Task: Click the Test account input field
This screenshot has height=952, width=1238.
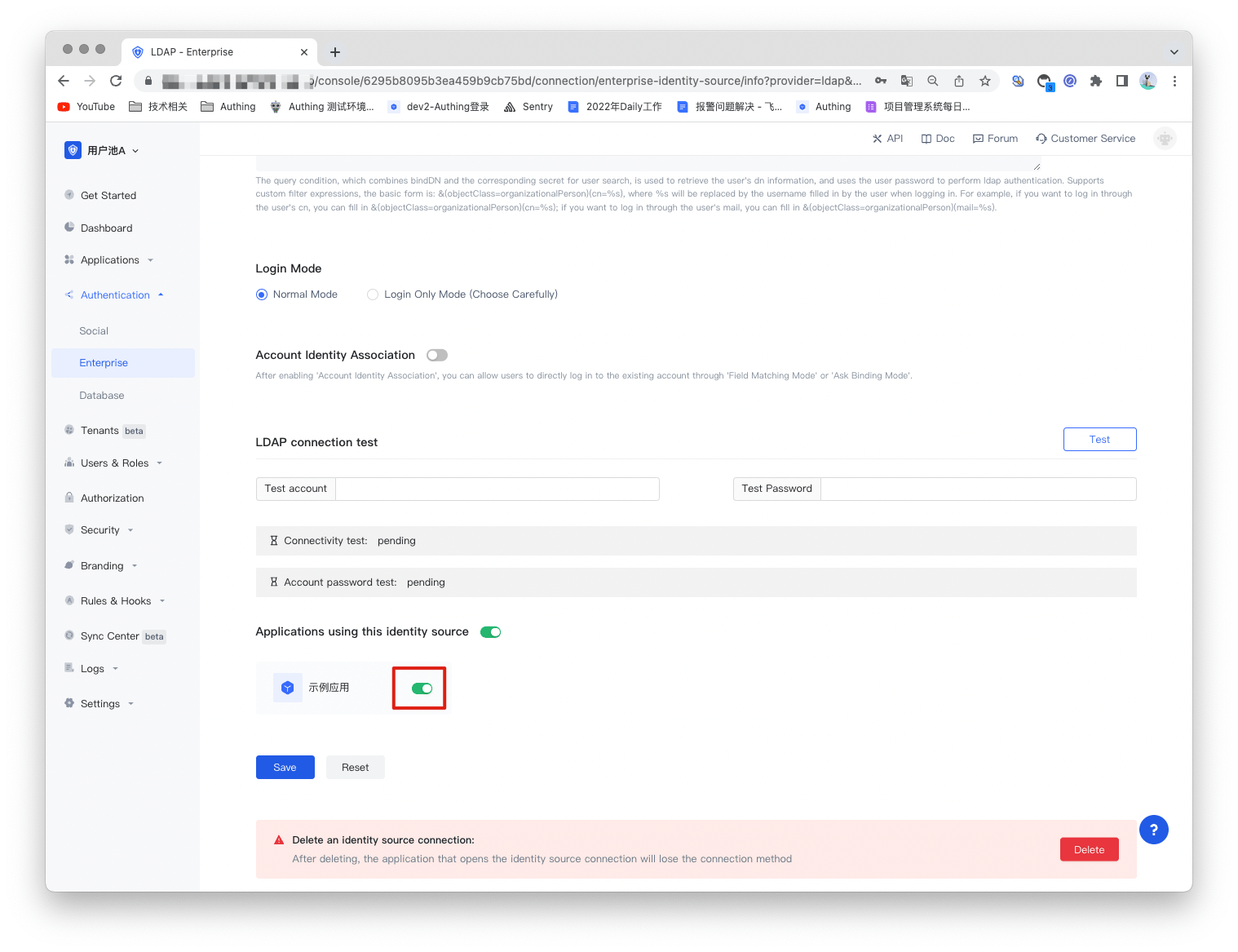Action: [497, 489]
